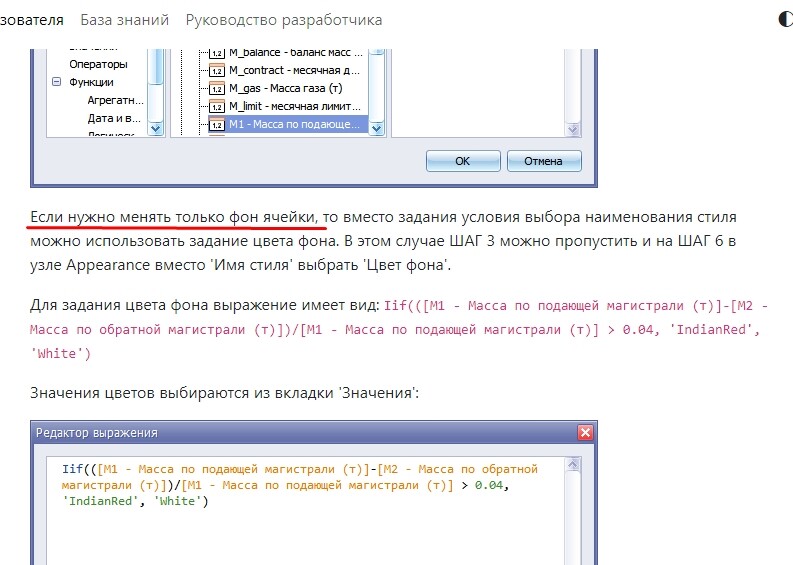Click the M_contract field icon
This screenshot has height=565, width=793.
pos(216,70)
